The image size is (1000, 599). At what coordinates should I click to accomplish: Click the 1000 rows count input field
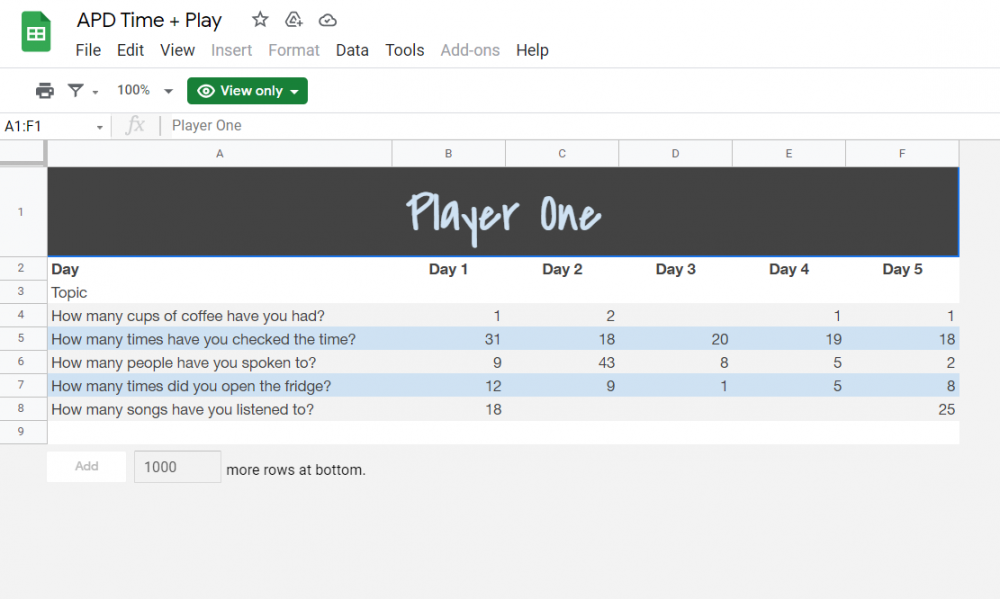coord(177,466)
